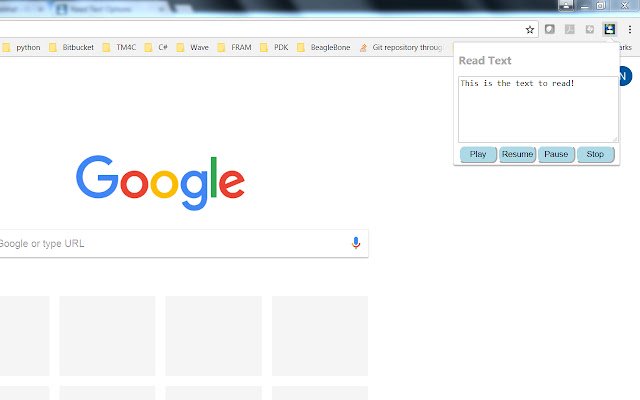Click the Read Text popup heading
This screenshot has width=640, height=400.
point(485,60)
